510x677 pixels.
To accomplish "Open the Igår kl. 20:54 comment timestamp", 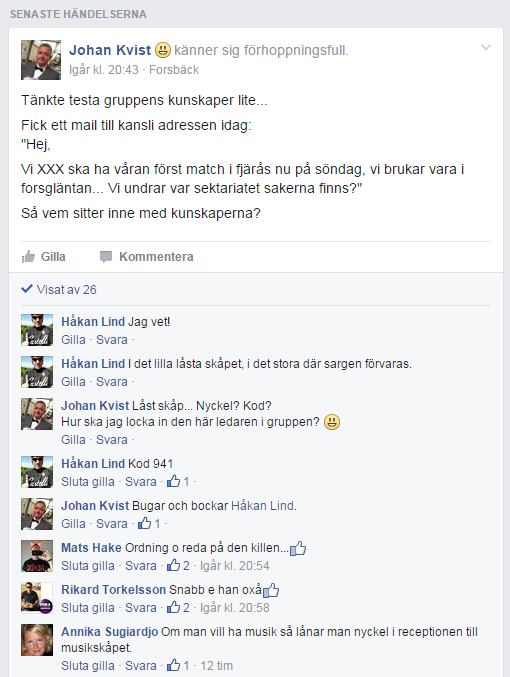I will (234, 565).
